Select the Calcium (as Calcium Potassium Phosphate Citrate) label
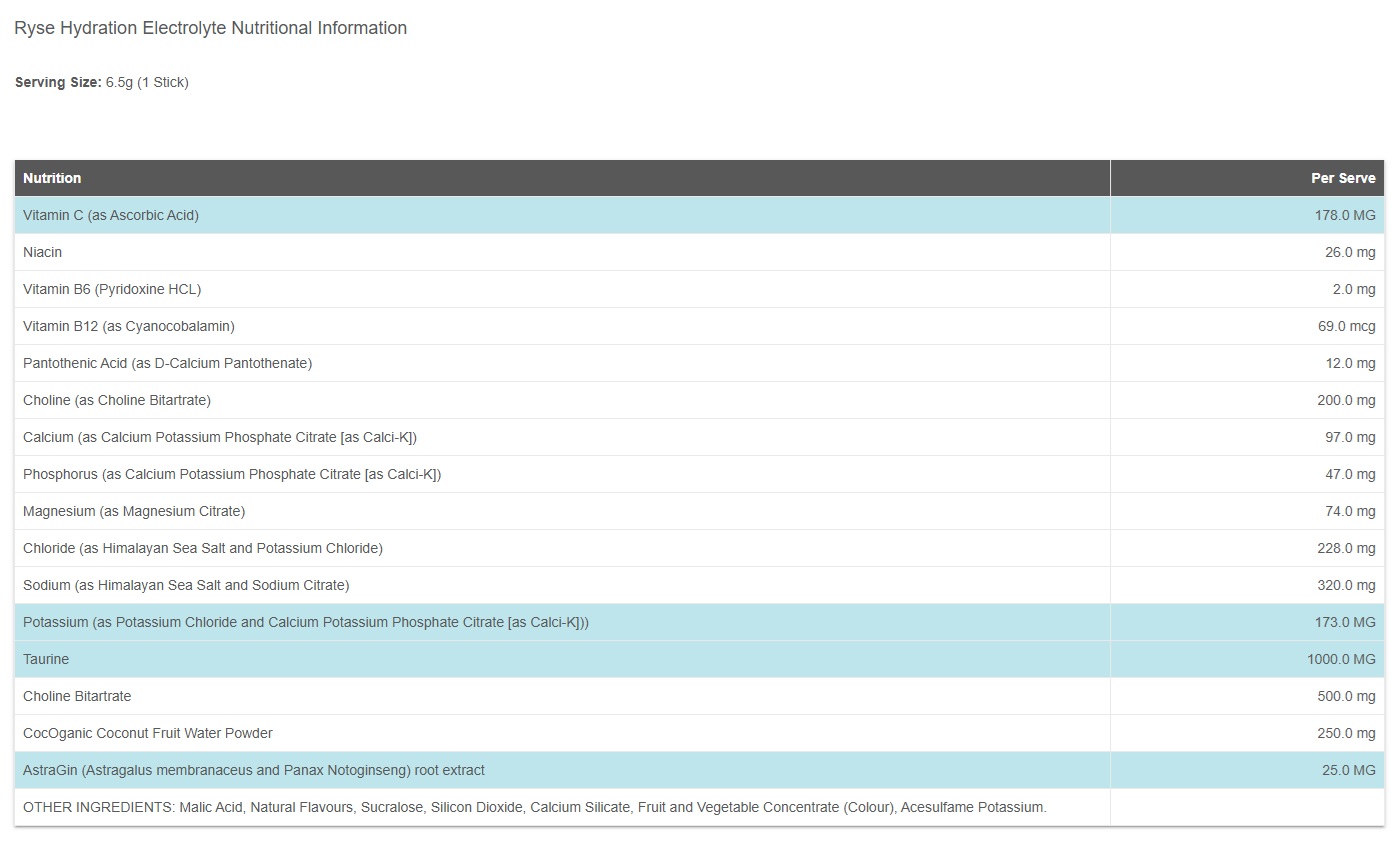Image resolution: width=1393 pixels, height=841 pixels. [x=220, y=437]
